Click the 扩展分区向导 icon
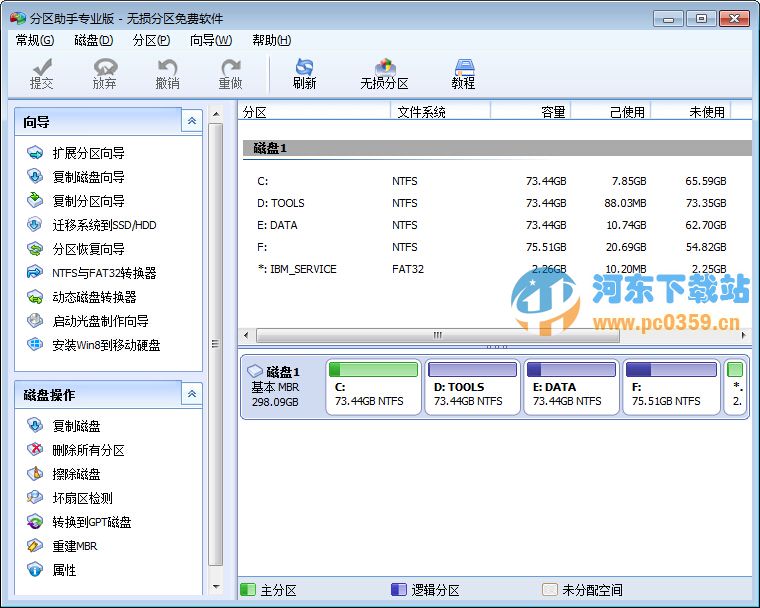 point(35,153)
